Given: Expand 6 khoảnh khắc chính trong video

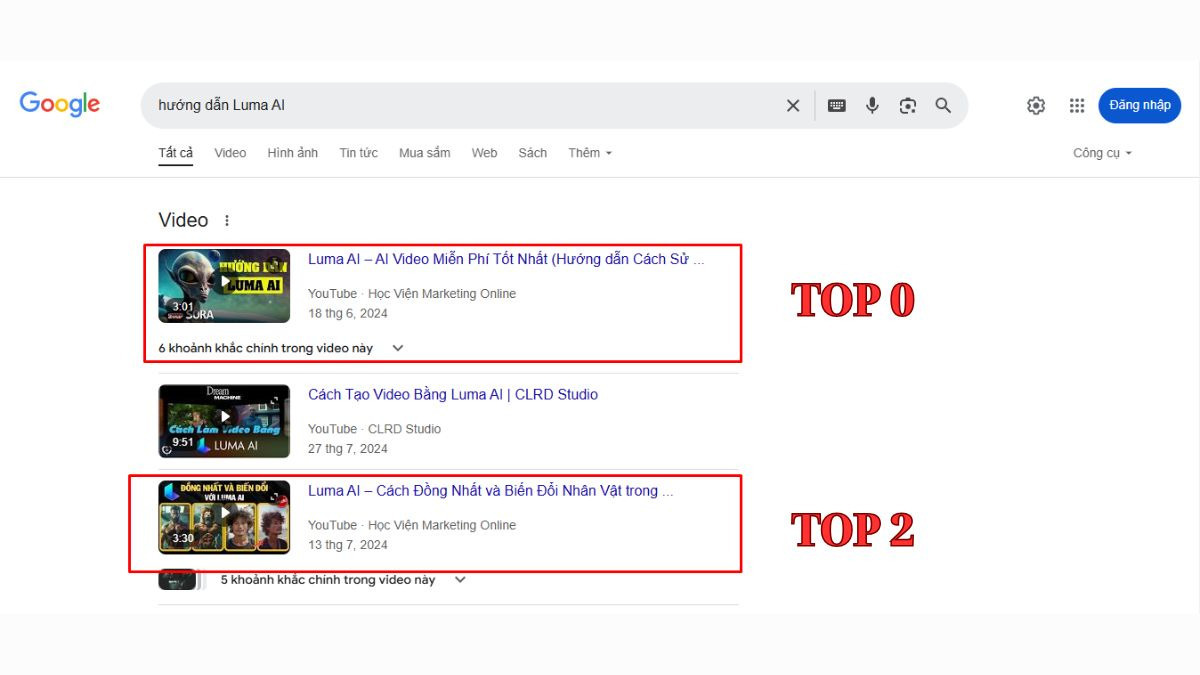Looking at the screenshot, I should click(281, 348).
